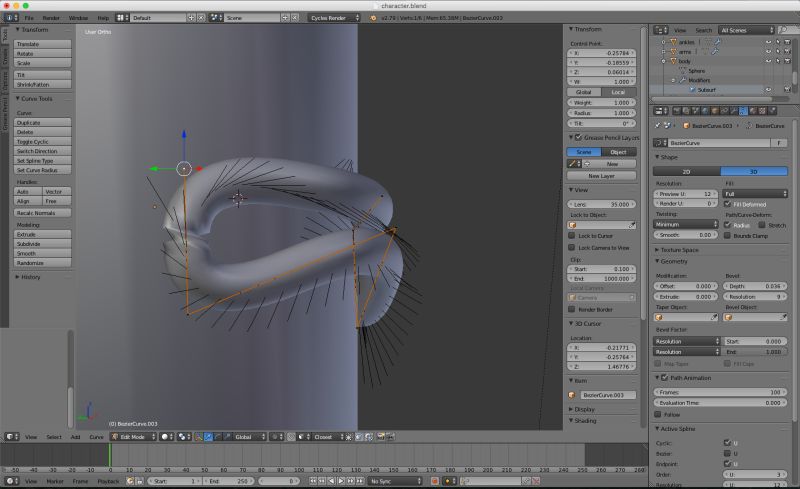Toggle the Radius path deform checkbox
The height and width of the screenshot is (489, 800).
(x=728, y=225)
